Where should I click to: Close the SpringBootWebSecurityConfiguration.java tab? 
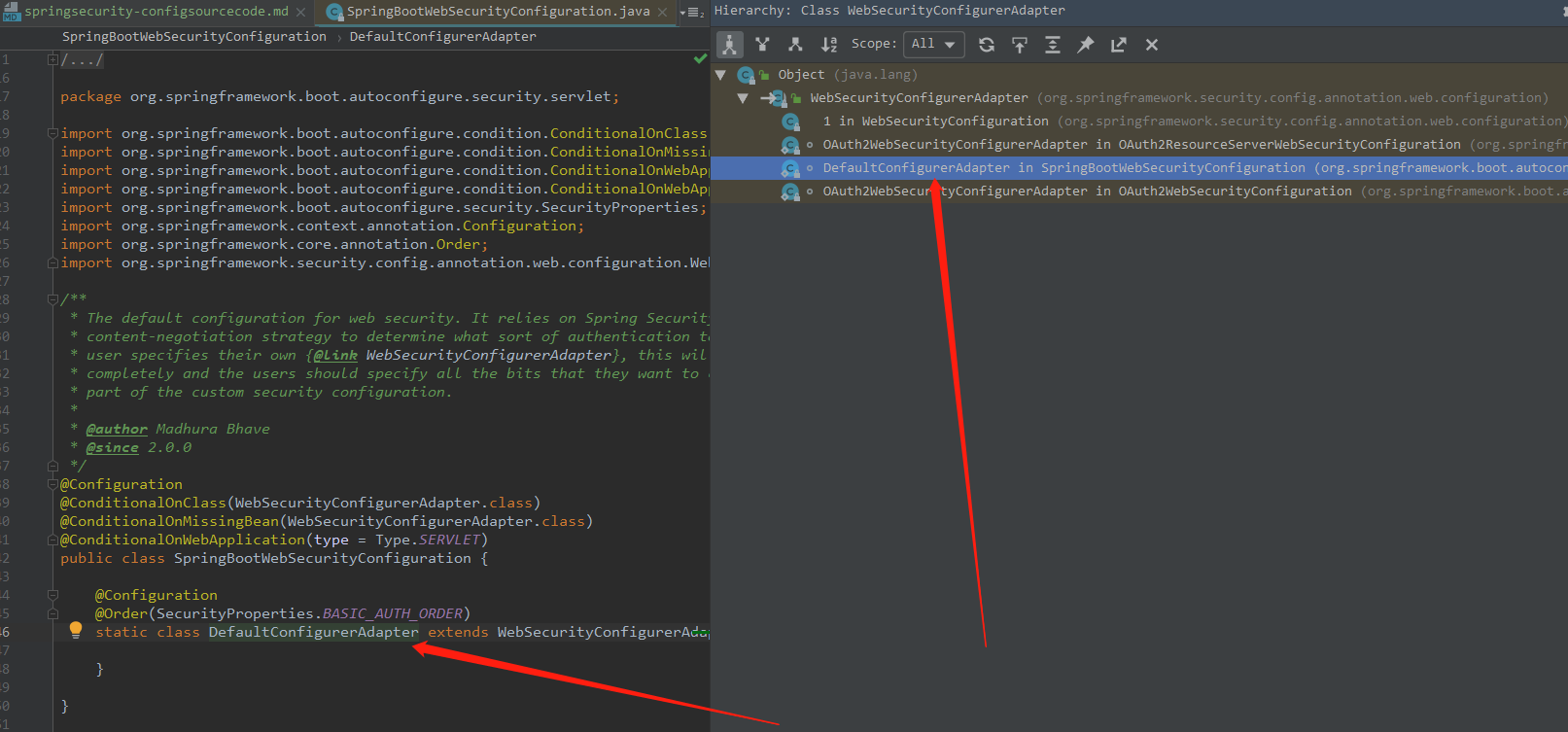pyautogui.click(x=663, y=13)
